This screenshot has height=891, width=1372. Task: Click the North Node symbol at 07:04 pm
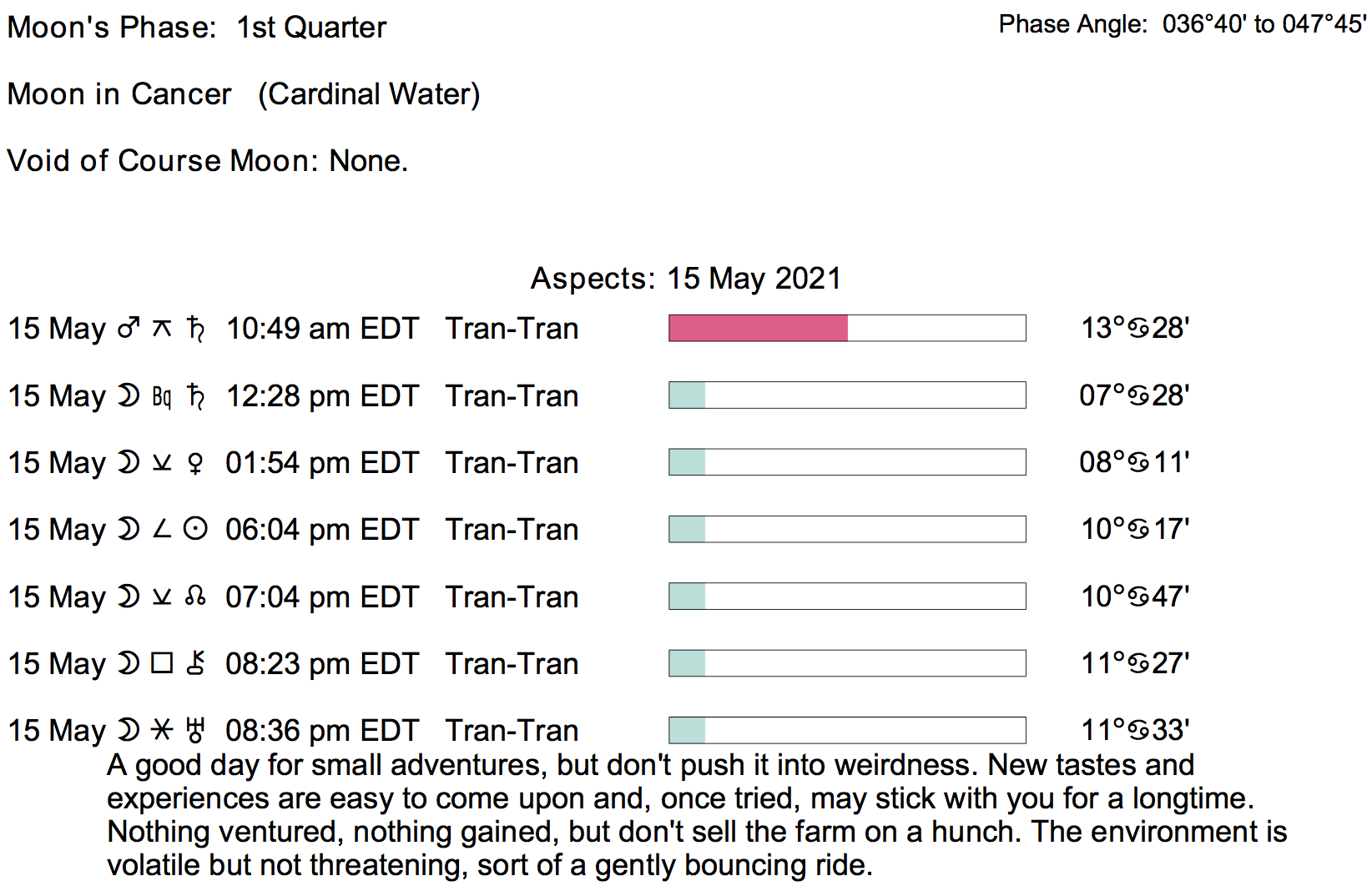click(195, 597)
